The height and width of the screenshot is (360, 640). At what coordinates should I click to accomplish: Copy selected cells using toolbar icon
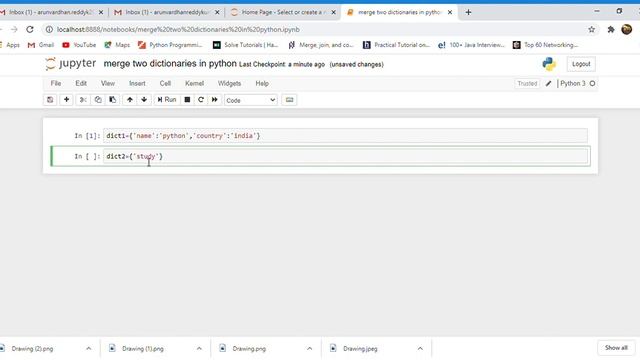(x=98, y=100)
